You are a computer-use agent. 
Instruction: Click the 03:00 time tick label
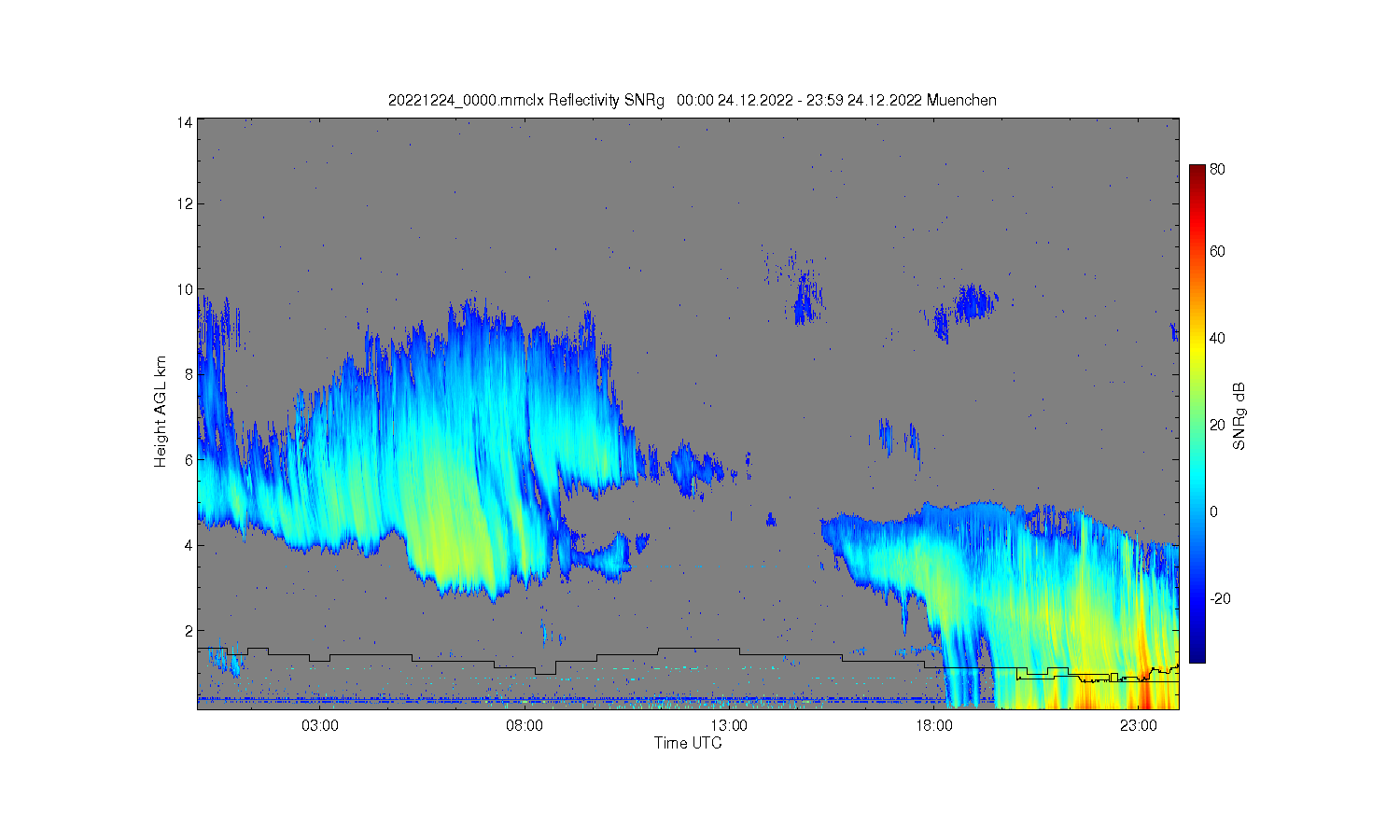click(x=320, y=725)
